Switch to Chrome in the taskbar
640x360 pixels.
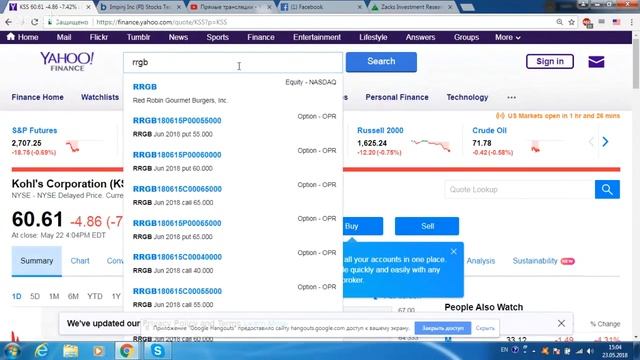pos(127,351)
